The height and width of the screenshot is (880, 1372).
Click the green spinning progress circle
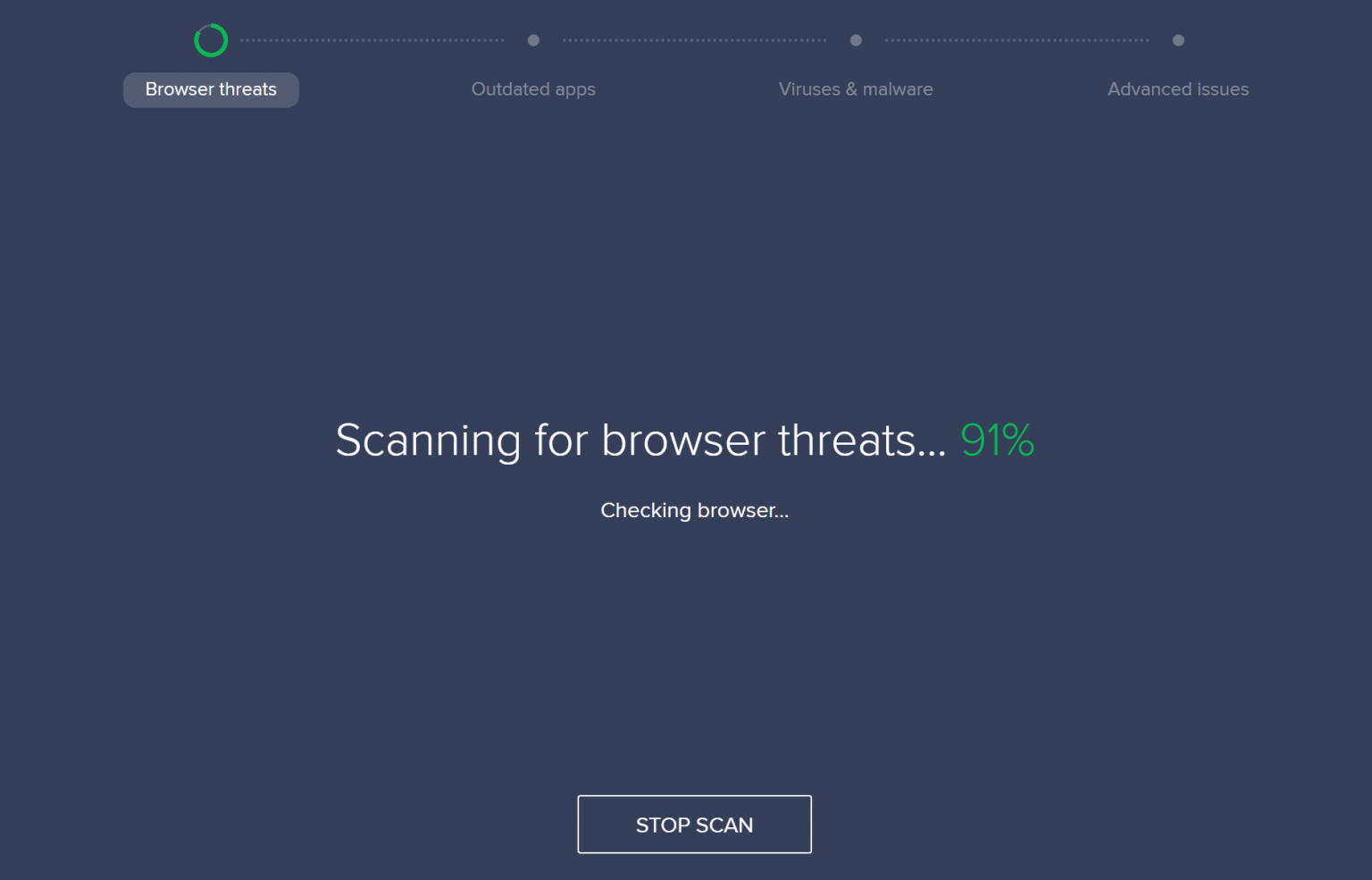pyautogui.click(x=211, y=40)
